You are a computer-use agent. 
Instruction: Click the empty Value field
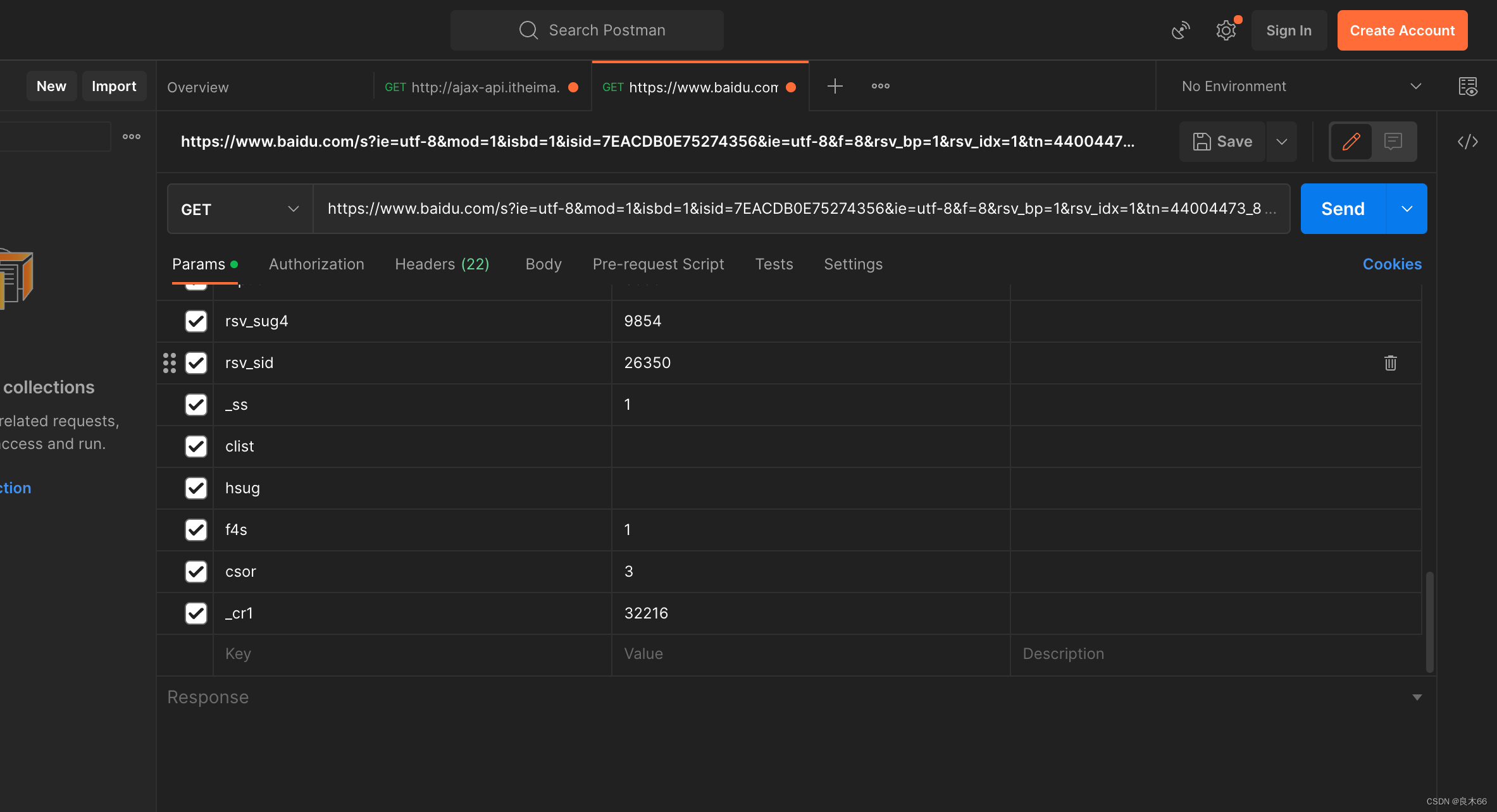(811, 655)
